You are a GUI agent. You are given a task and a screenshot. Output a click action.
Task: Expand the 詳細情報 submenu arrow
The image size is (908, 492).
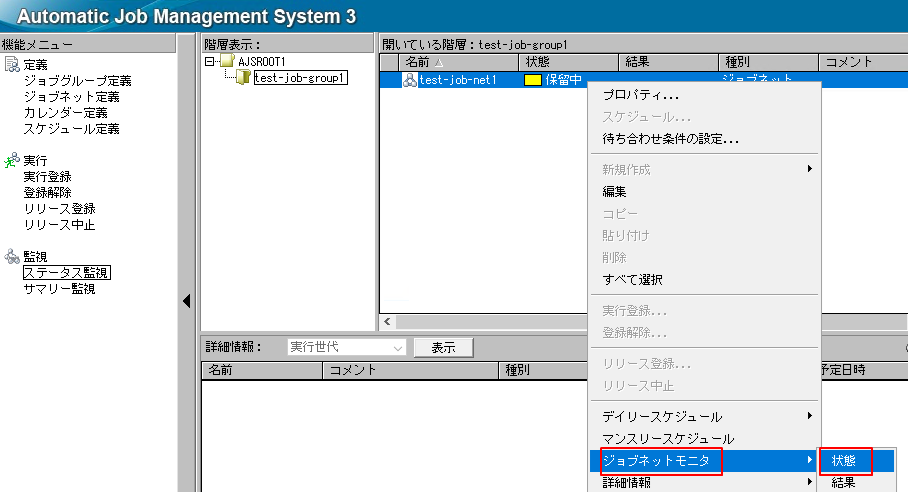tap(810, 482)
